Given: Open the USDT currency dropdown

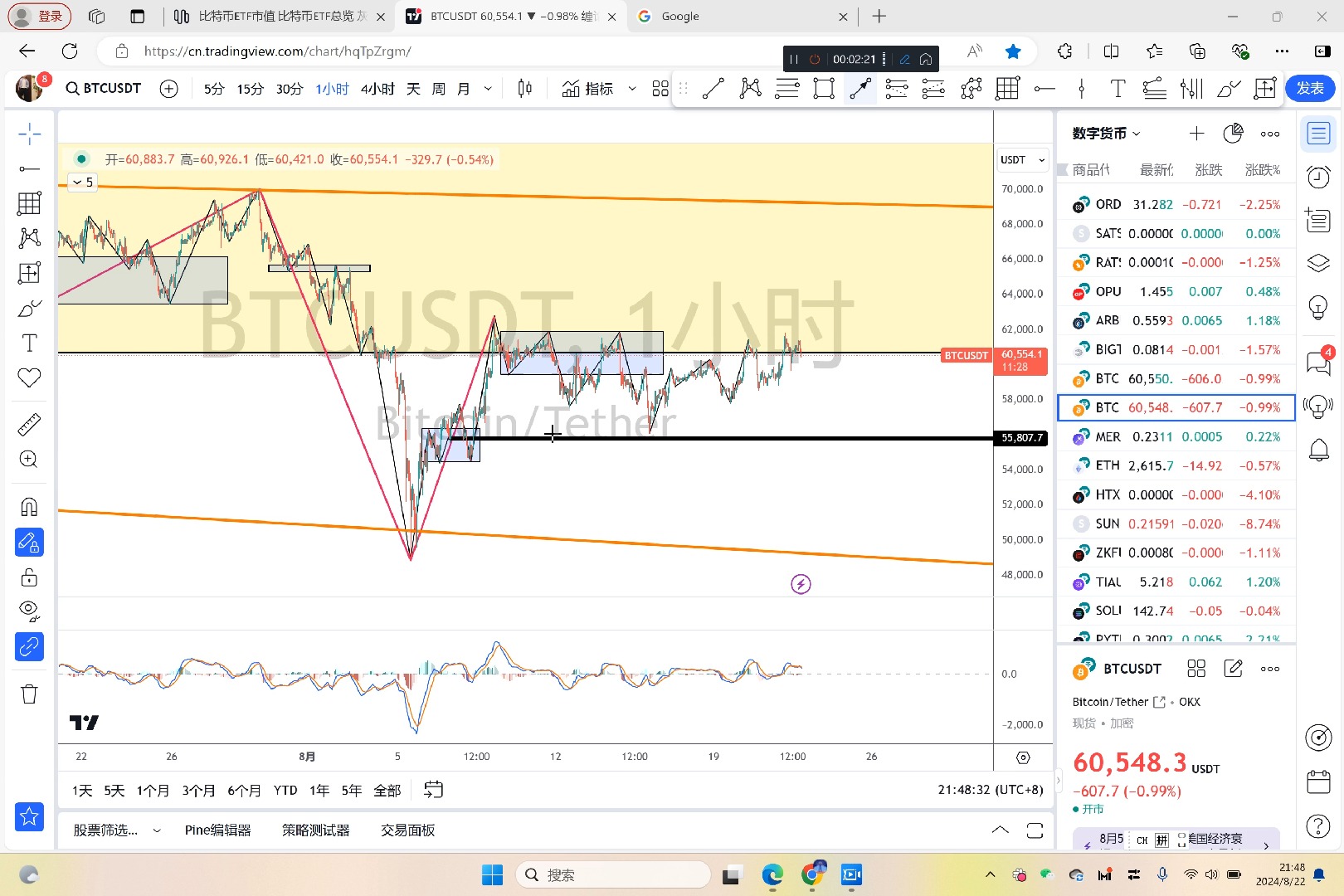Looking at the screenshot, I should (1022, 159).
